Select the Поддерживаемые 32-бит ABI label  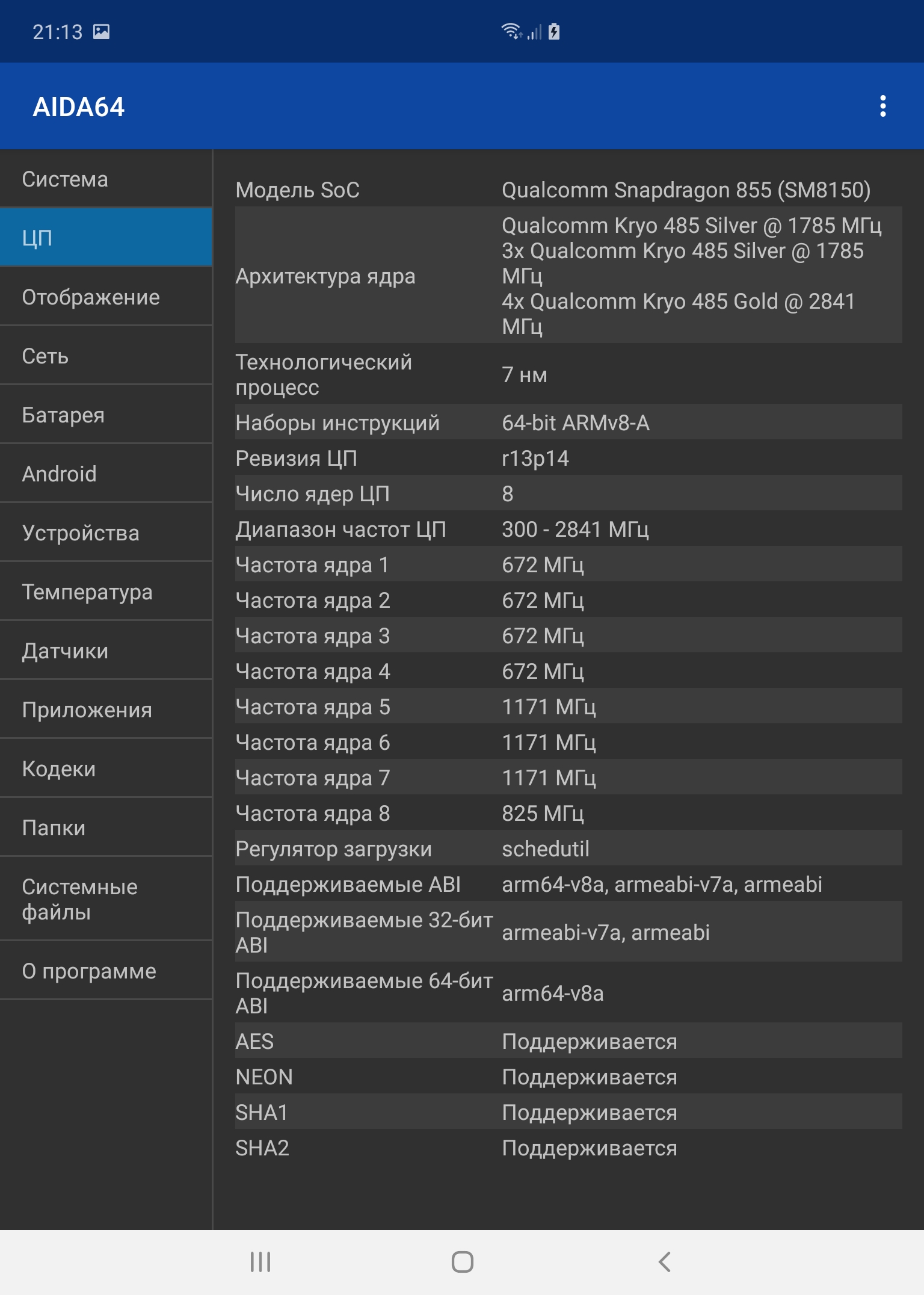364,932
